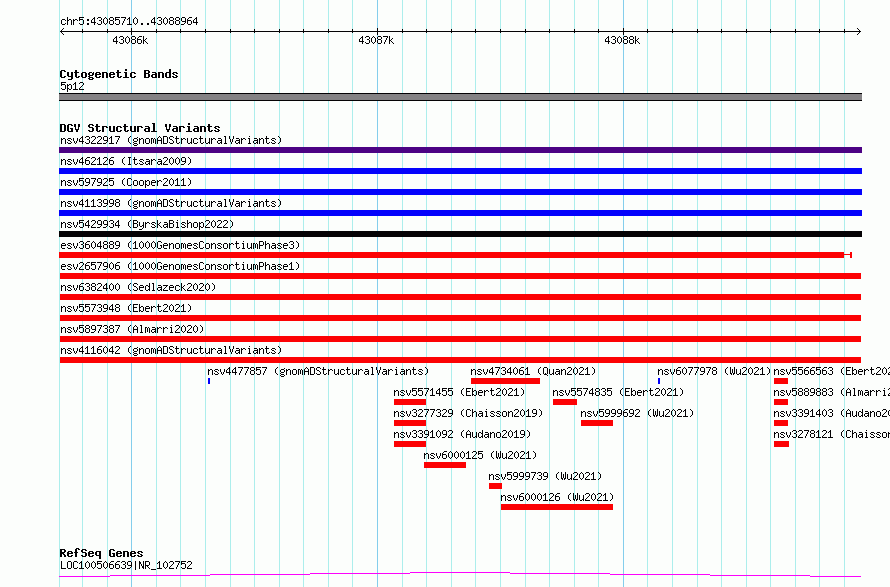This screenshot has height=587, width=890.
Task: Select long red bar under nsv6000126
Action: pos(557,507)
